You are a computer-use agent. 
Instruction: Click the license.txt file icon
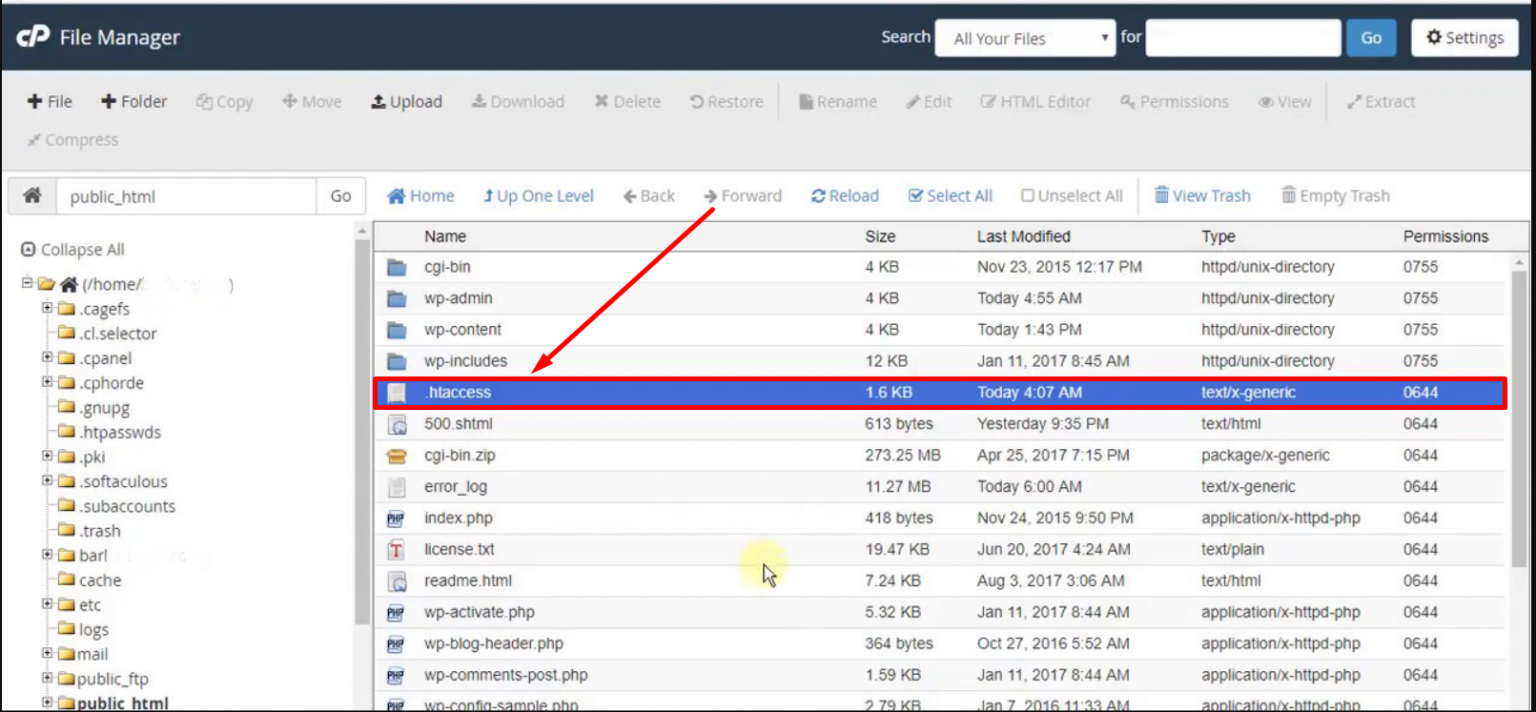click(397, 550)
